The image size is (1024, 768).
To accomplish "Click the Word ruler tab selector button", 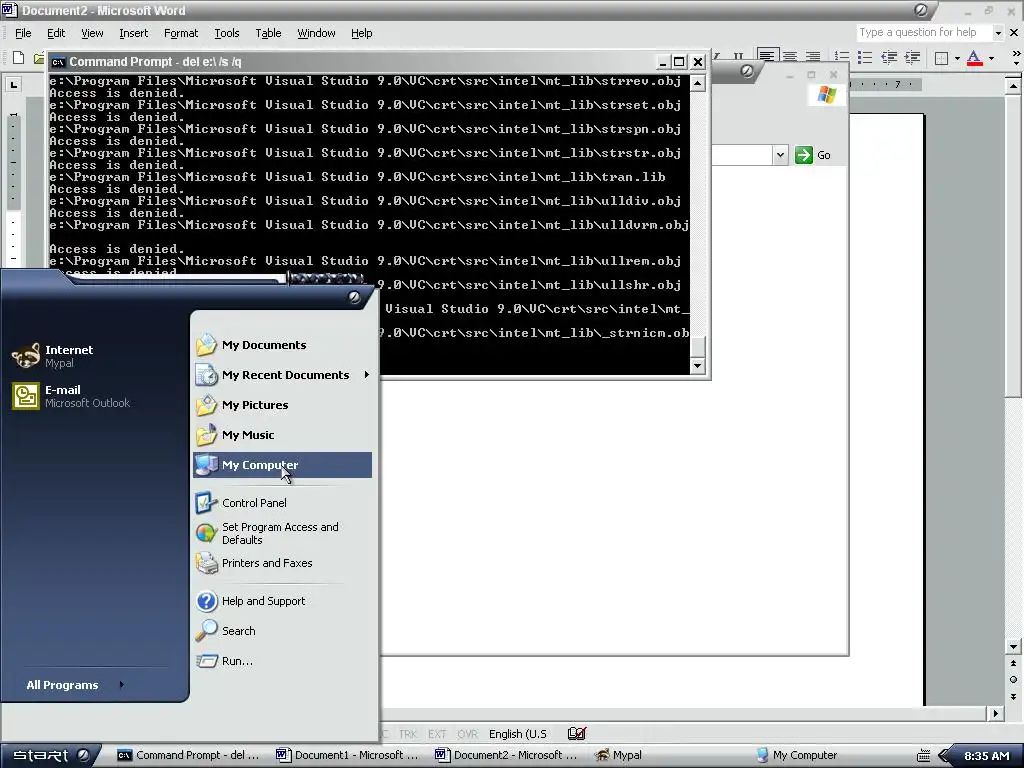I will point(14,84).
